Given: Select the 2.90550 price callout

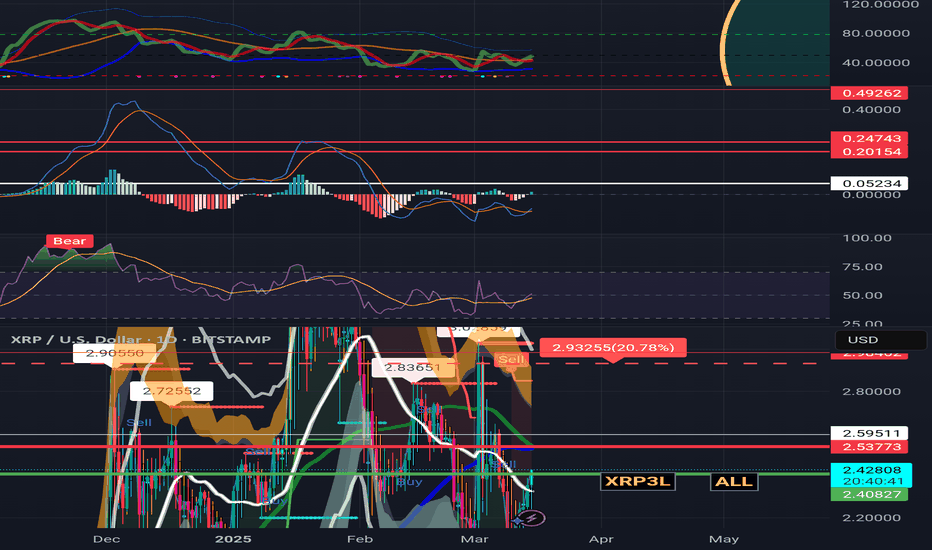Looking at the screenshot, I should 114,353.
